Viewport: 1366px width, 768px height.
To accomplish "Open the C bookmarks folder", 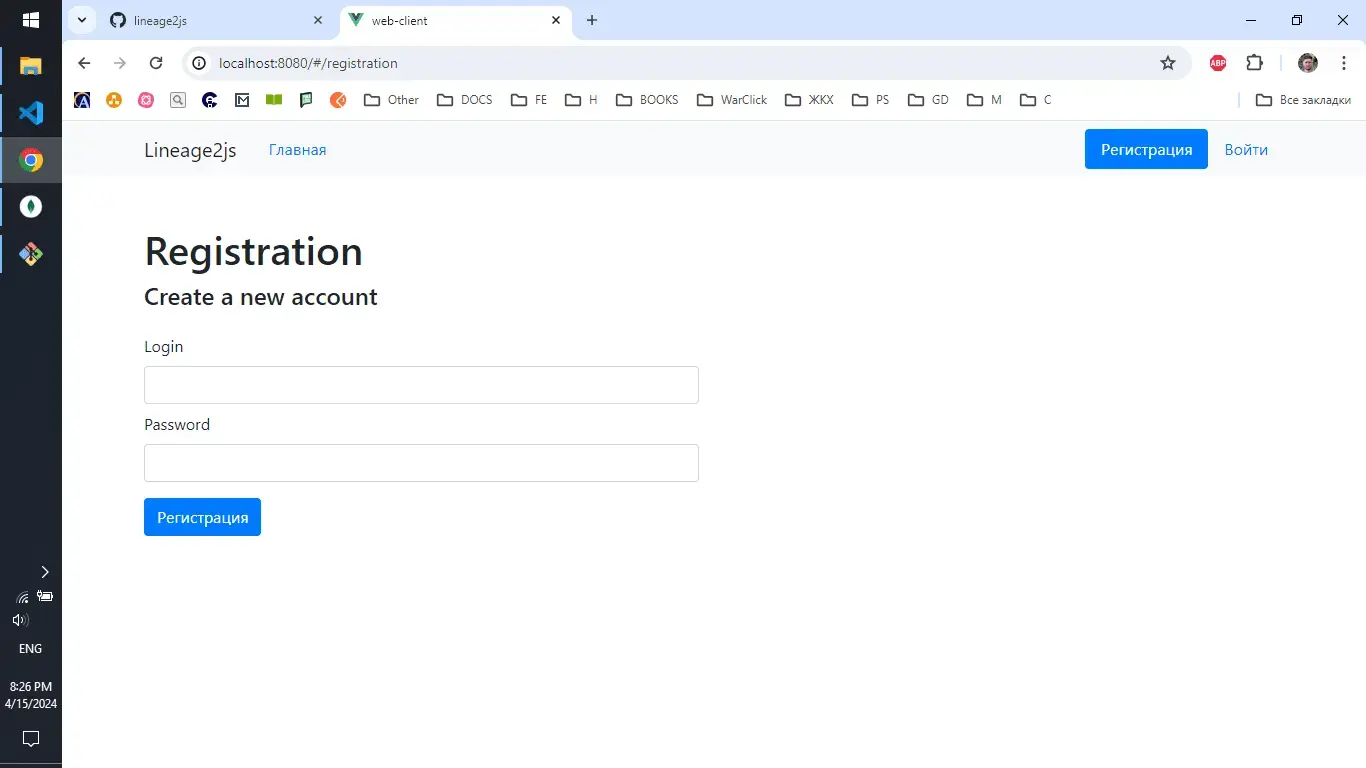I will pos(1036,100).
